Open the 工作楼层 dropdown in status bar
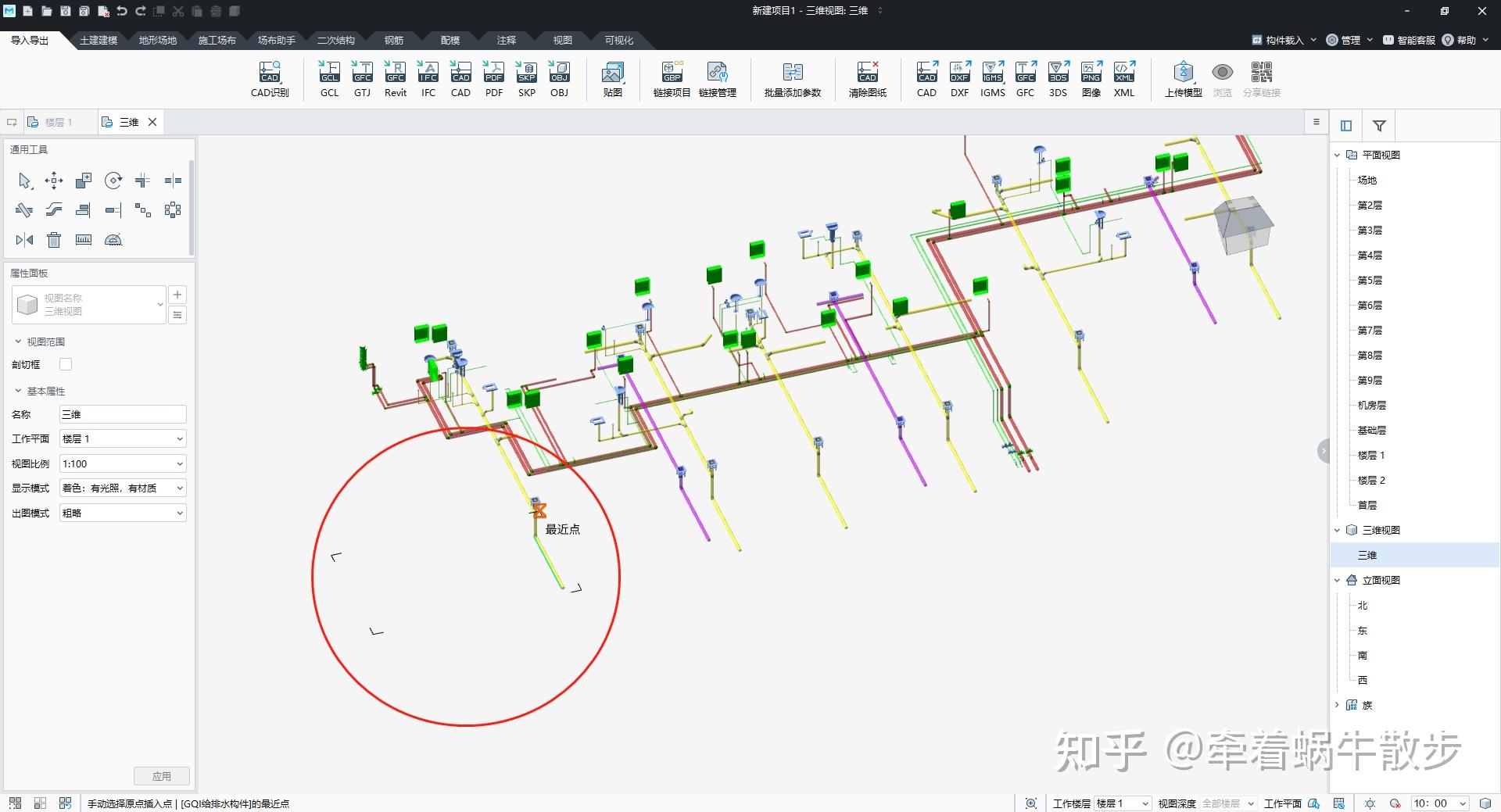 click(1123, 803)
